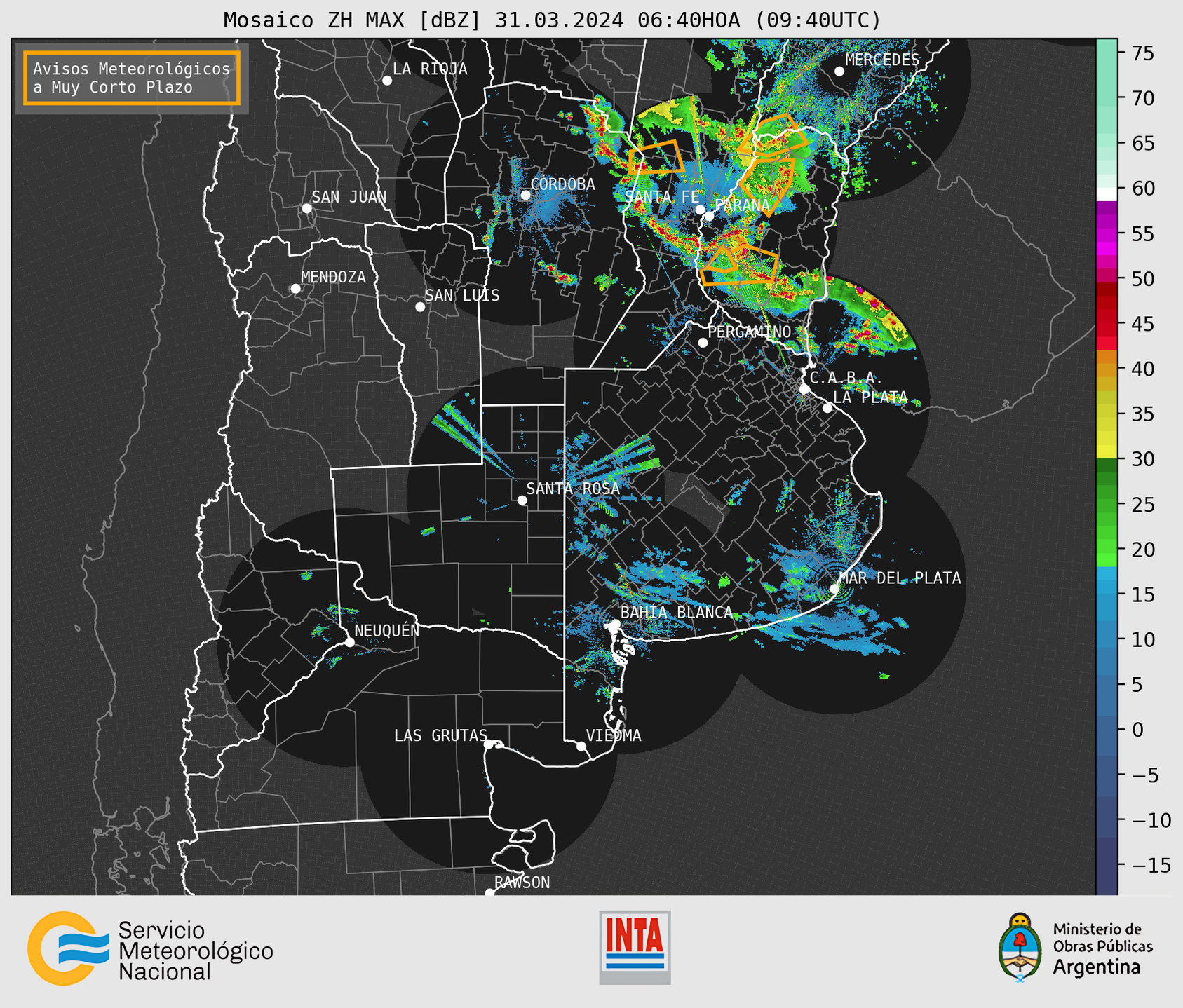Click the orange 40 dBZ band on the scale
The width and height of the screenshot is (1183, 1008).
(x=1107, y=369)
